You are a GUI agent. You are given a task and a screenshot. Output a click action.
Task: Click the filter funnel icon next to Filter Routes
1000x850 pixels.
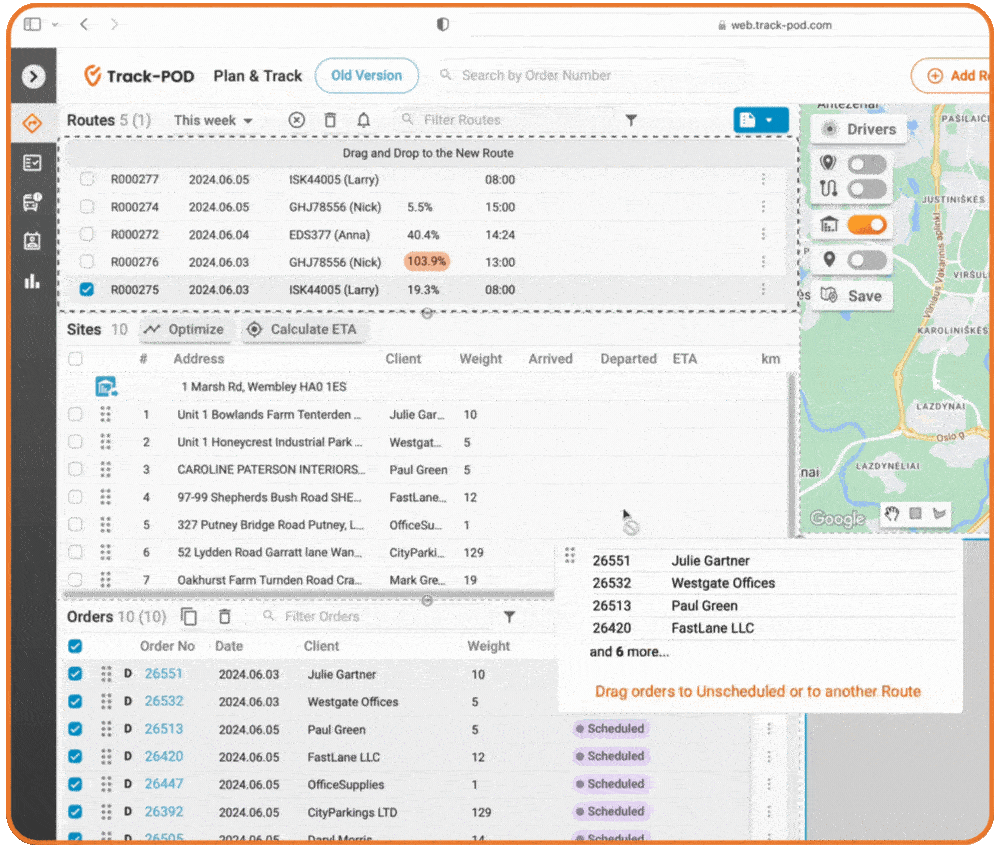pyautogui.click(x=631, y=120)
